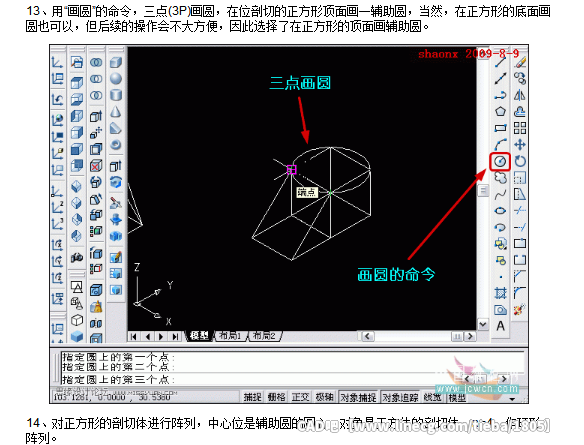Select the Ellipse draw tool
The width and height of the screenshot is (584, 445).
500,211
